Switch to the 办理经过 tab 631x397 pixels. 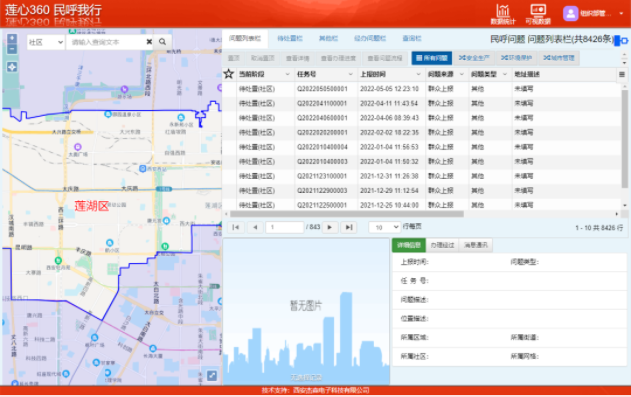442,245
